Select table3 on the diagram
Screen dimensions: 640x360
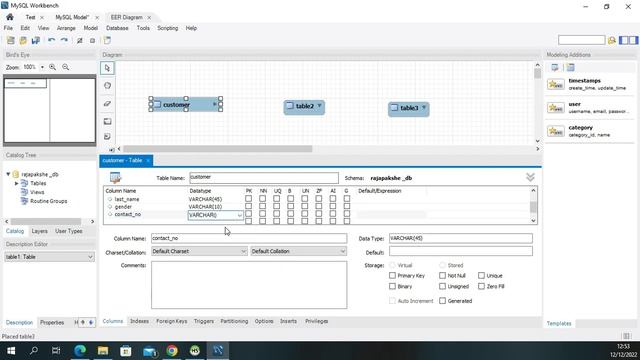(409, 109)
